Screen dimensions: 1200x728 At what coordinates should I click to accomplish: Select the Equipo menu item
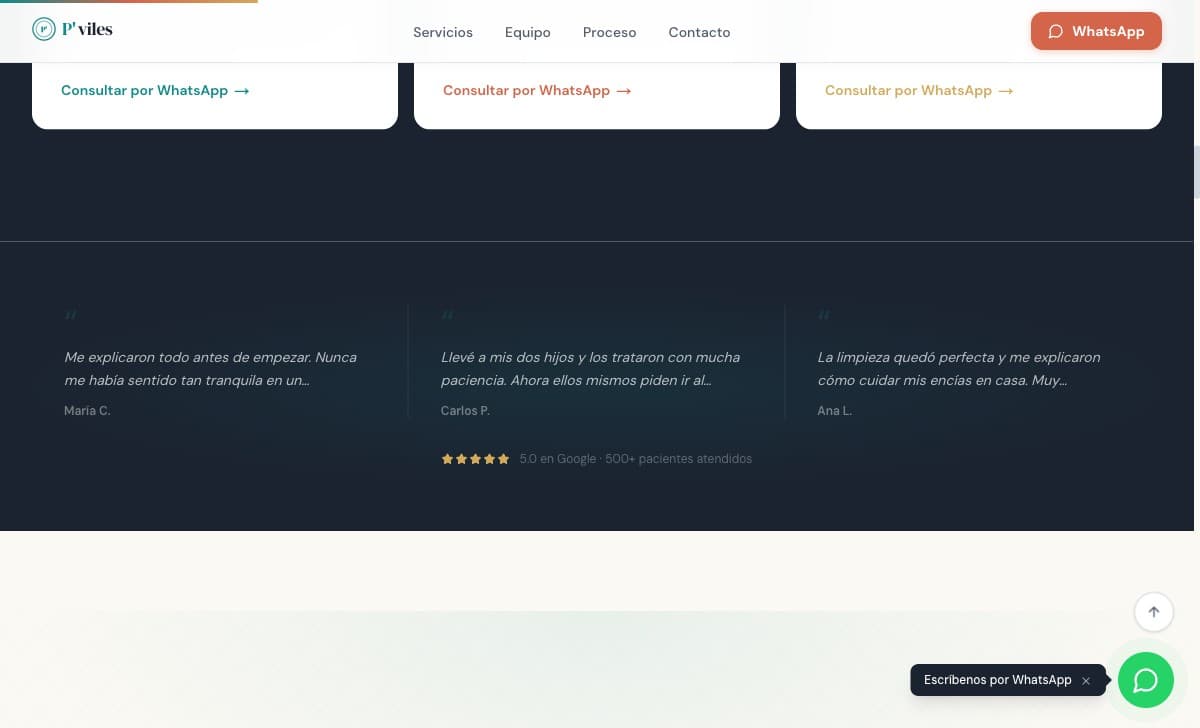click(x=527, y=32)
